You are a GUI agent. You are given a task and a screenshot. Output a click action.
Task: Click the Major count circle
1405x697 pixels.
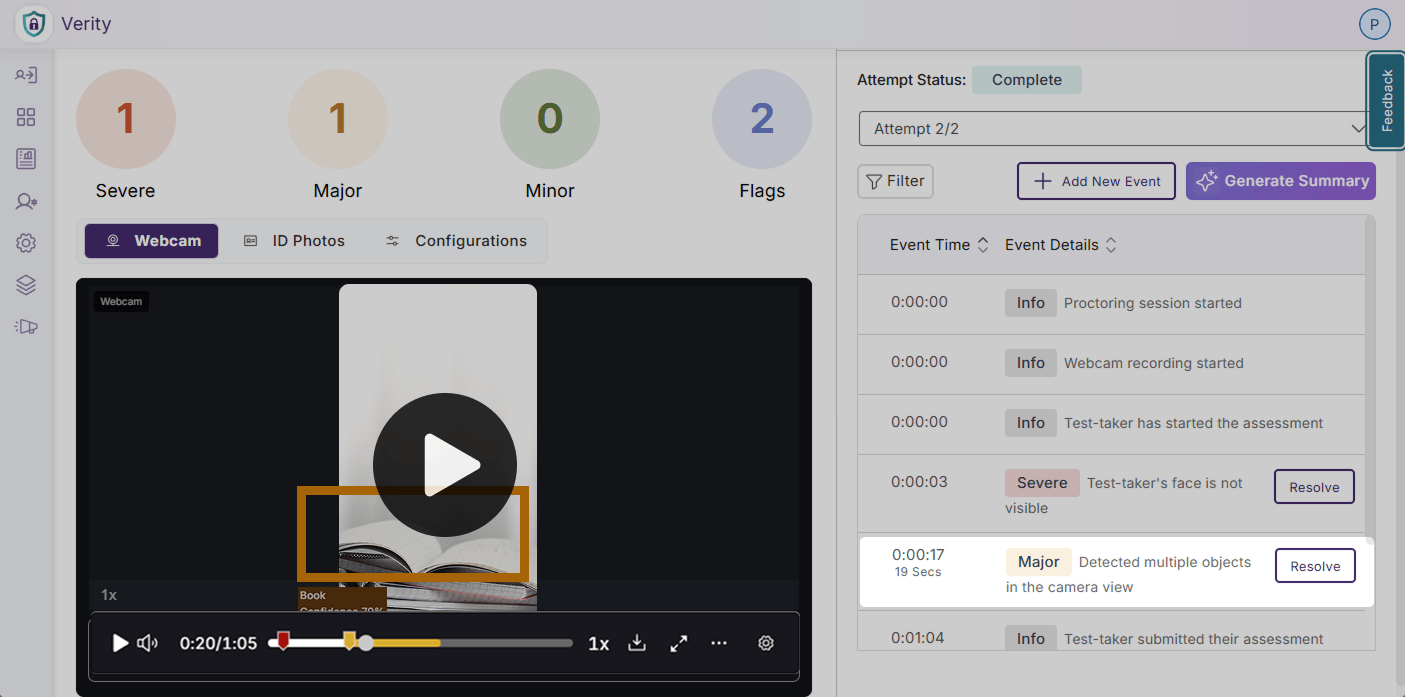[338, 119]
